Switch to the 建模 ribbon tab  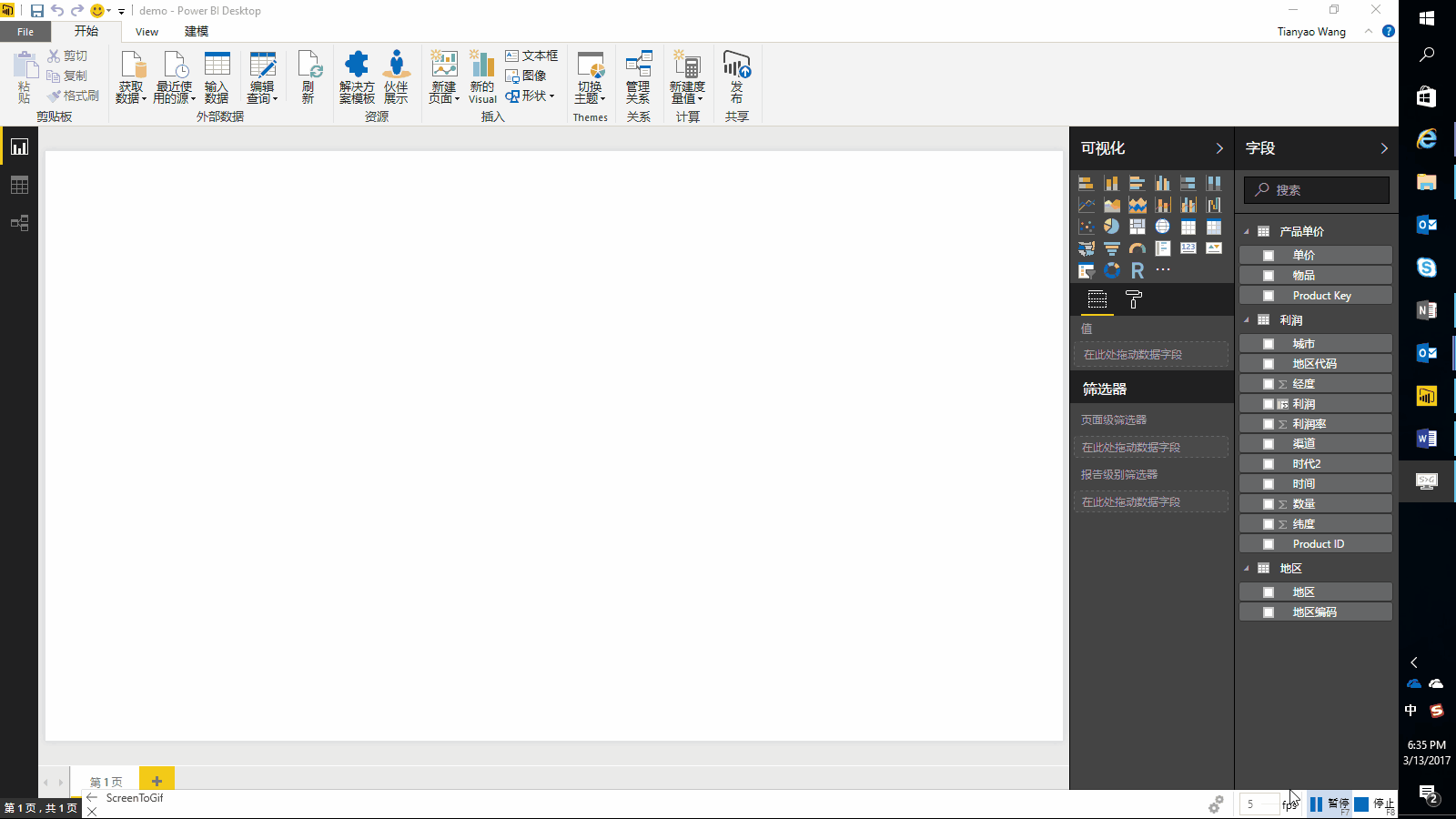click(197, 31)
